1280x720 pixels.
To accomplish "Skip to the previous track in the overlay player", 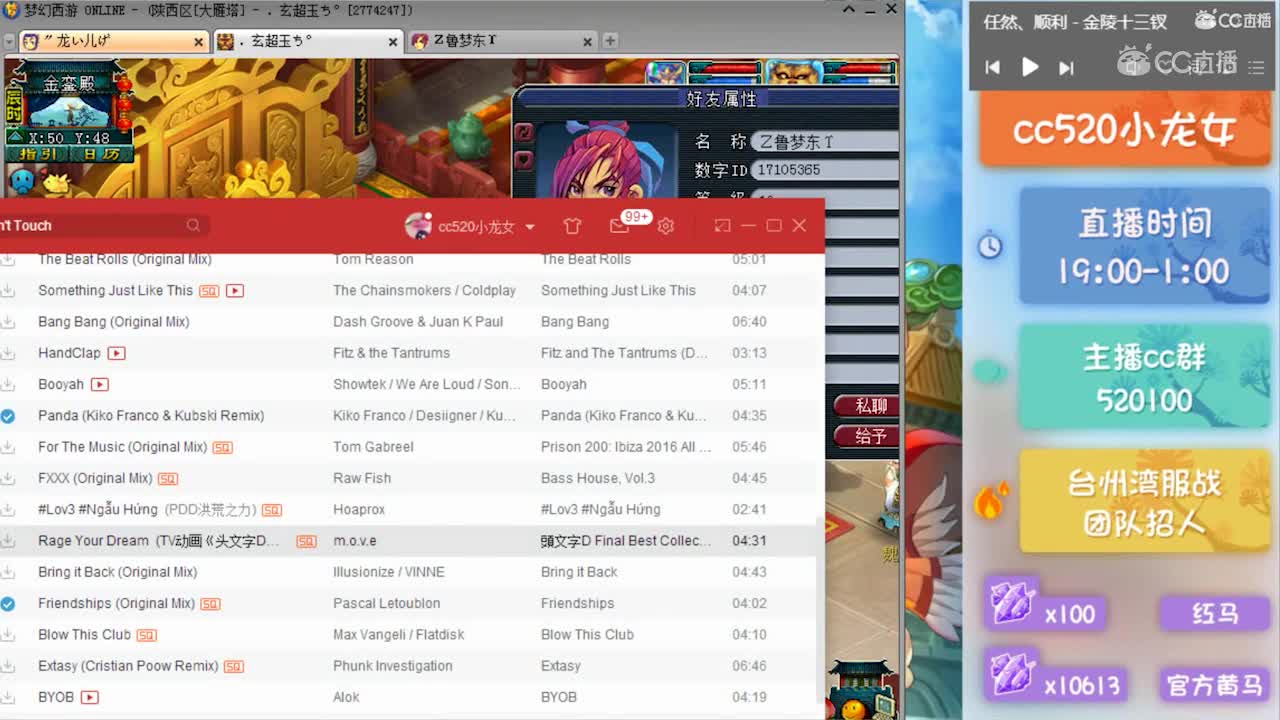I will point(992,67).
